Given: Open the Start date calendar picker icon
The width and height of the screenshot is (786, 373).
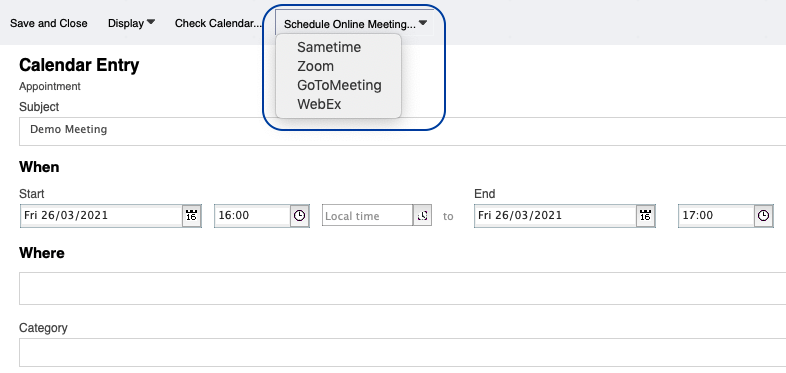Looking at the screenshot, I should pyautogui.click(x=191, y=216).
